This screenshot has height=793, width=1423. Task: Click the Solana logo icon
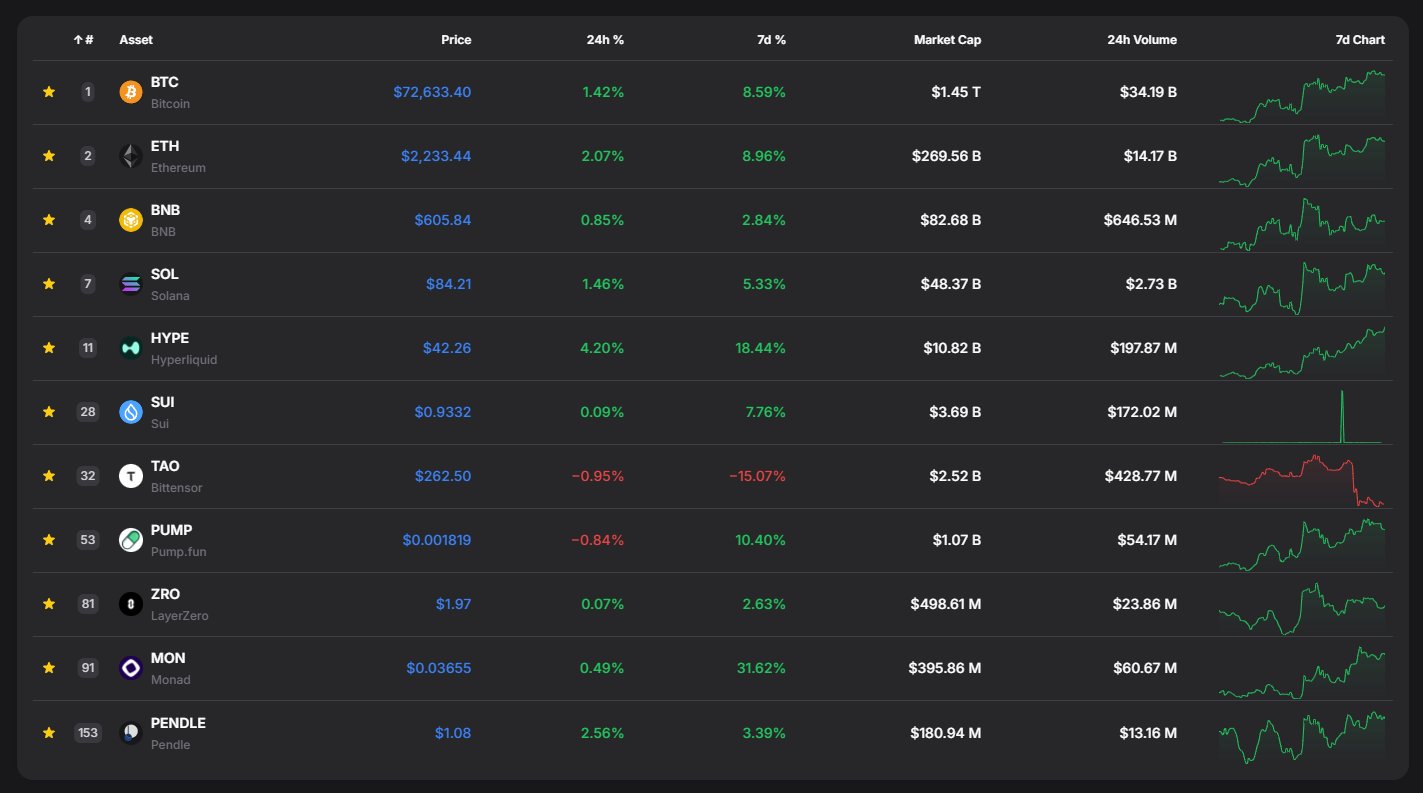pos(131,284)
